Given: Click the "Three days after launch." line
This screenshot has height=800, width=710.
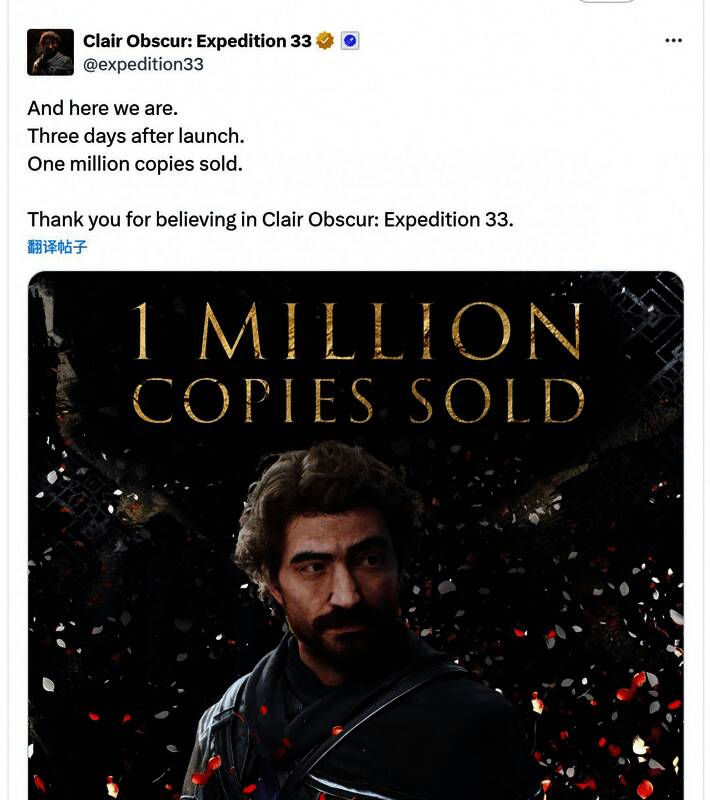Looking at the screenshot, I should point(135,135).
